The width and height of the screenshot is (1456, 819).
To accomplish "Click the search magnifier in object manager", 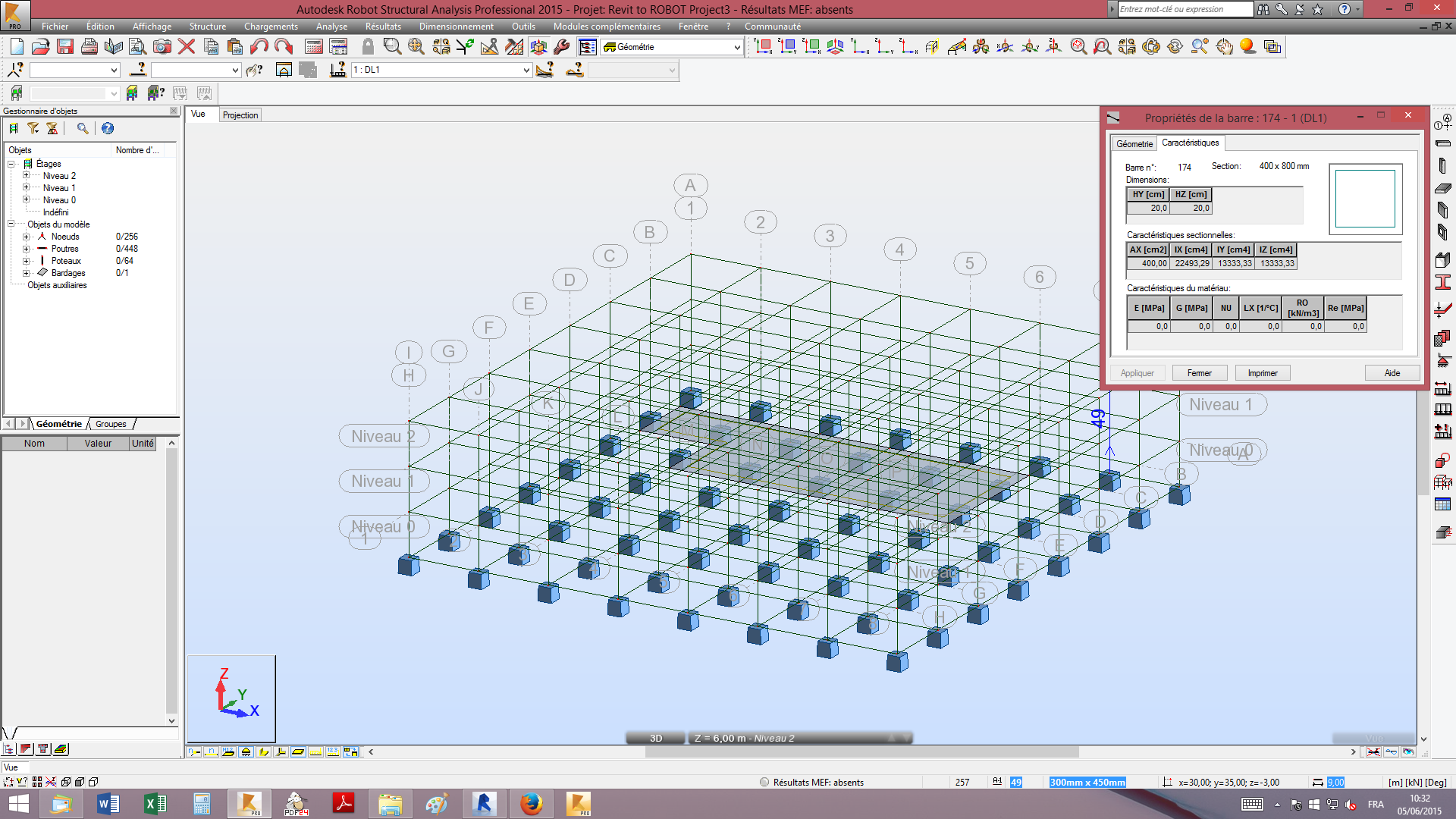I will pyautogui.click(x=83, y=129).
